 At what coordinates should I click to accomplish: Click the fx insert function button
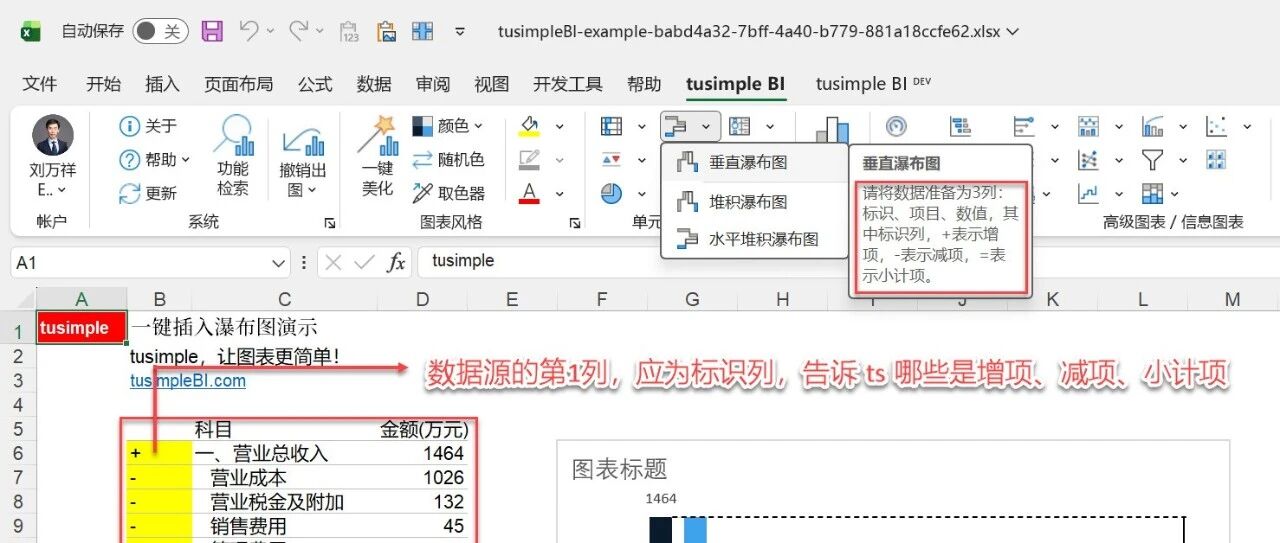pyautogui.click(x=396, y=262)
